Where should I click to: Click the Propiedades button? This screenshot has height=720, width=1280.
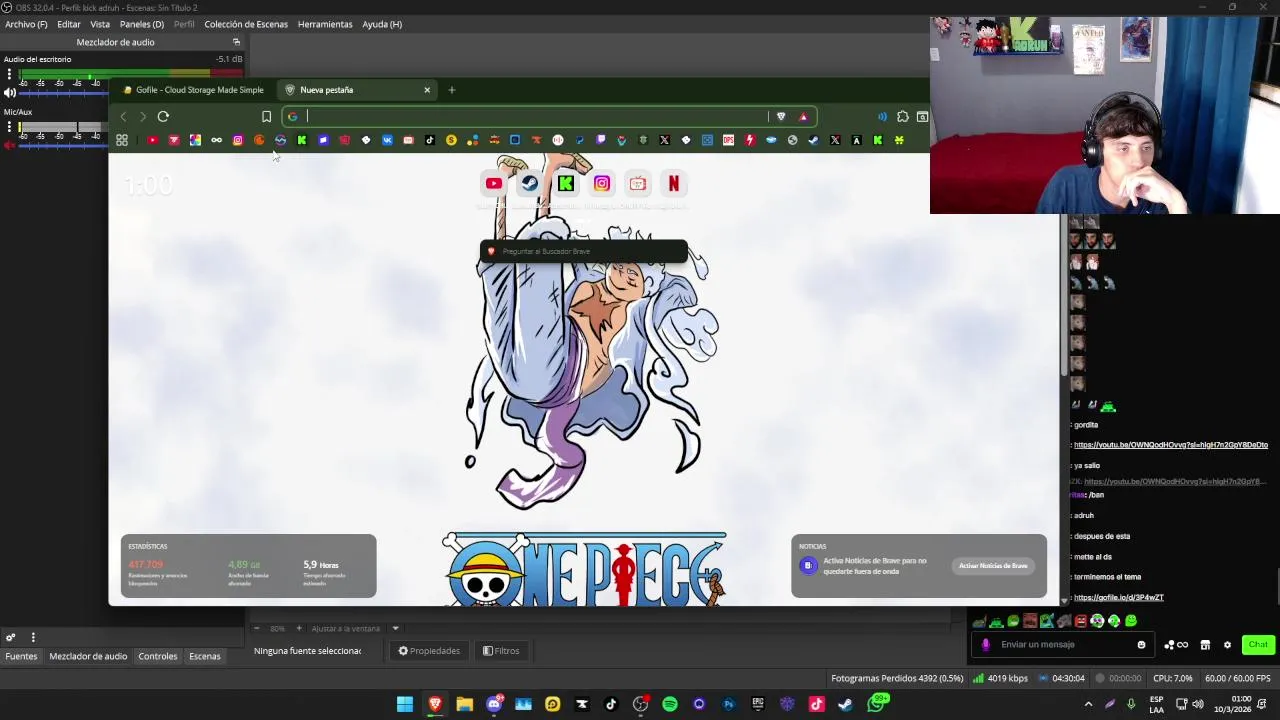tap(430, 651)
